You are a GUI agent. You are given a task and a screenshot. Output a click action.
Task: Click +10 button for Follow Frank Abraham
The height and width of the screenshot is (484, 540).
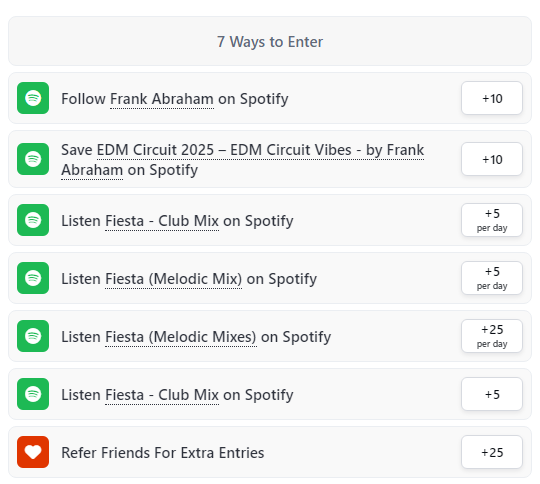pyautogui.click(x=492, y=98)
